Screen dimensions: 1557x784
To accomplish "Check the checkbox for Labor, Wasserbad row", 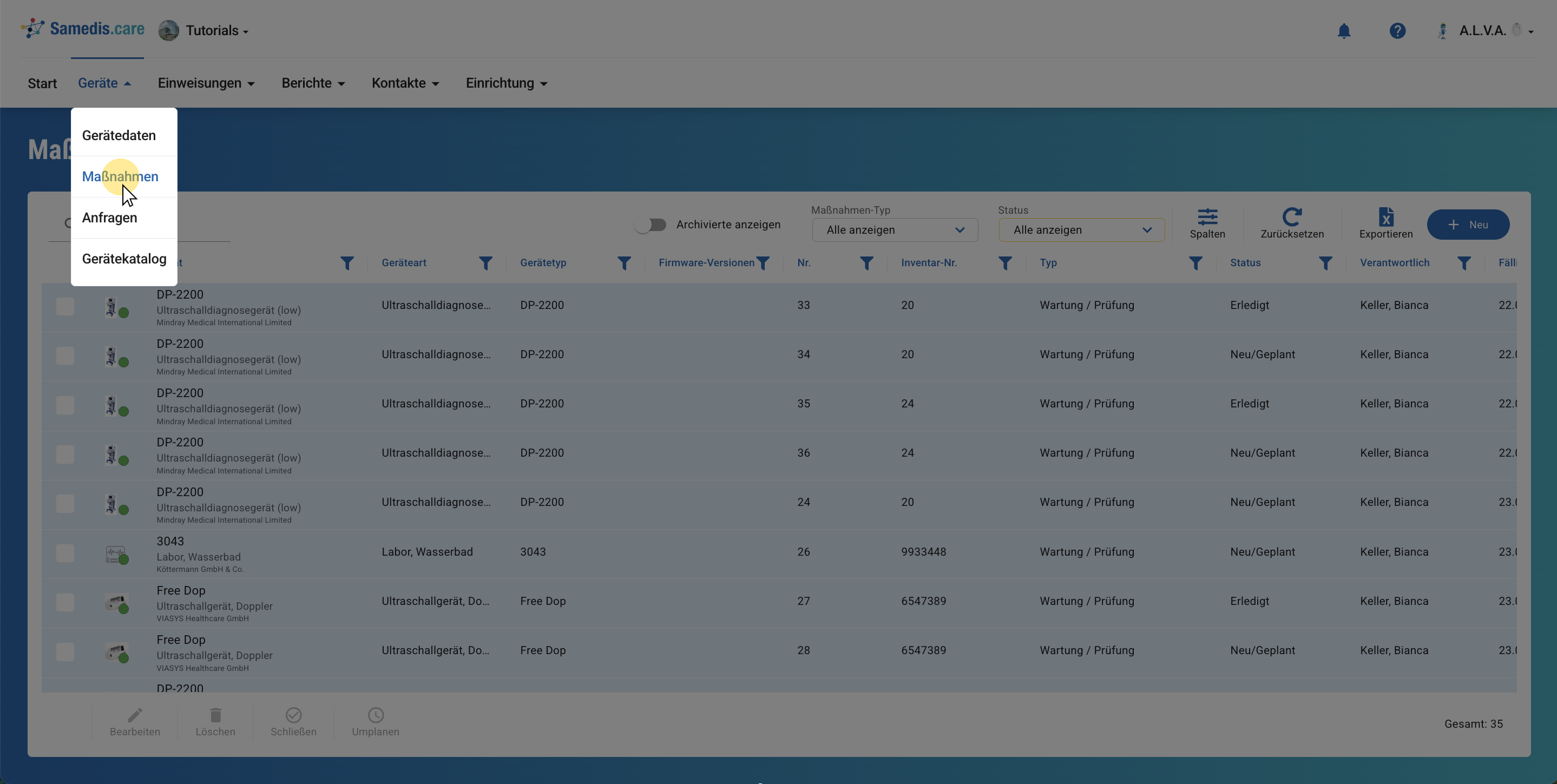I will (x=65, y=553).
